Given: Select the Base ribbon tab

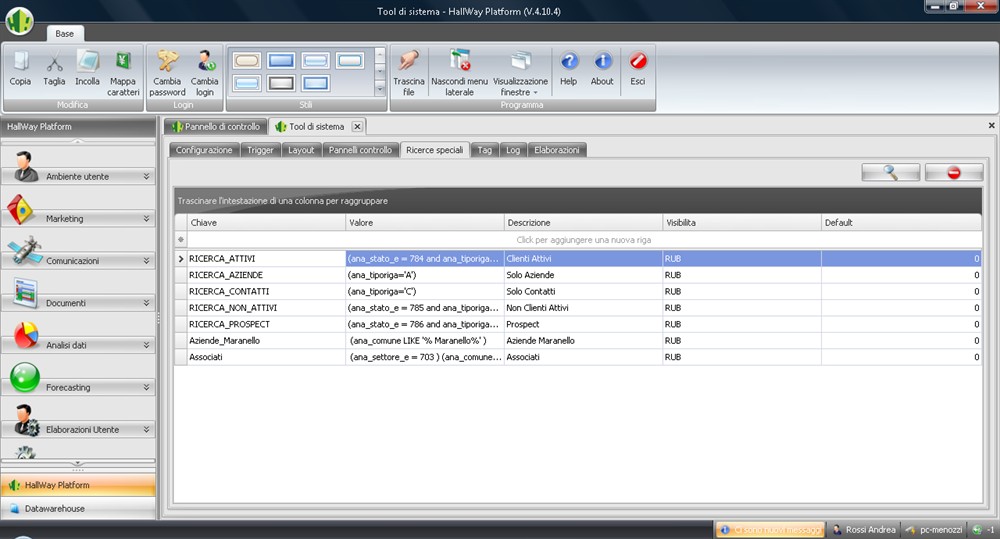Looking at the screenshot, I should [64, 34].
